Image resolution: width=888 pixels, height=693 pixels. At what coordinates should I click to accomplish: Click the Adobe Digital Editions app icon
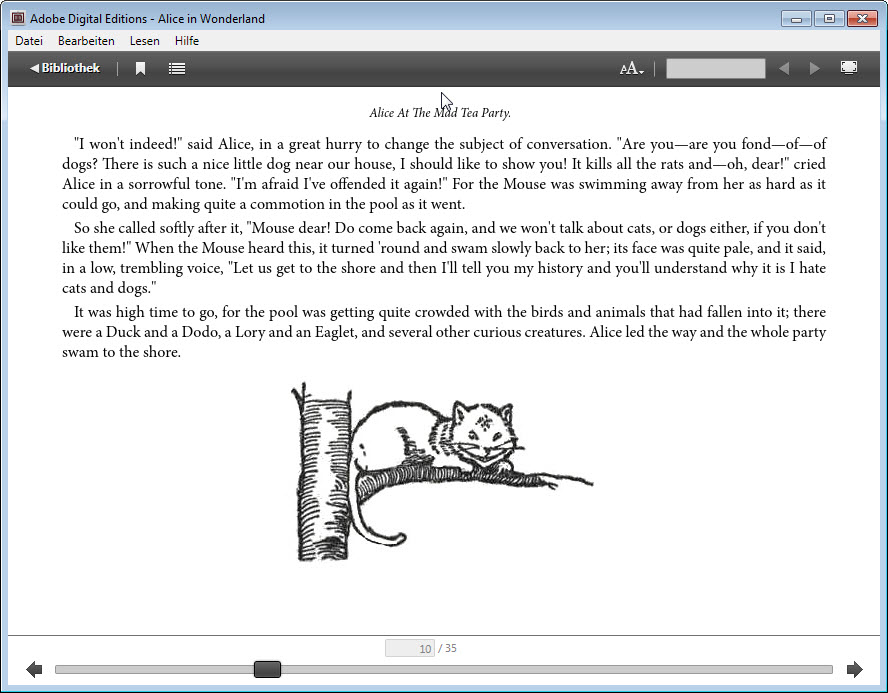(x=18, y=18)
